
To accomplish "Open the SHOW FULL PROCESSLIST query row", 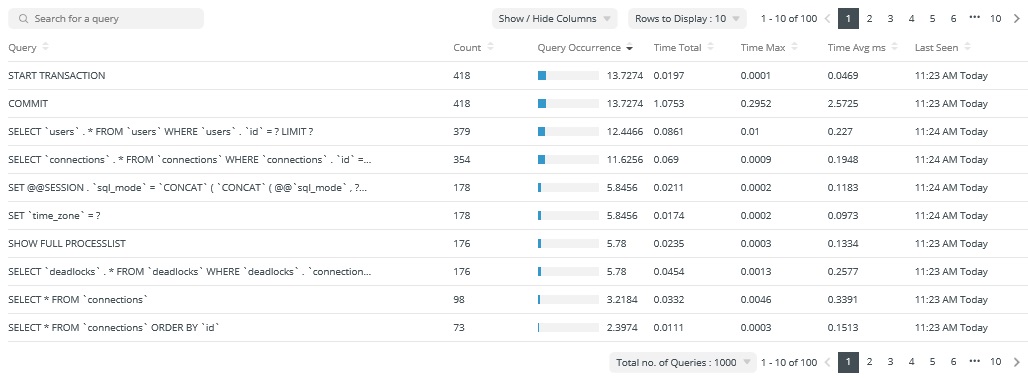I will 514,244.
